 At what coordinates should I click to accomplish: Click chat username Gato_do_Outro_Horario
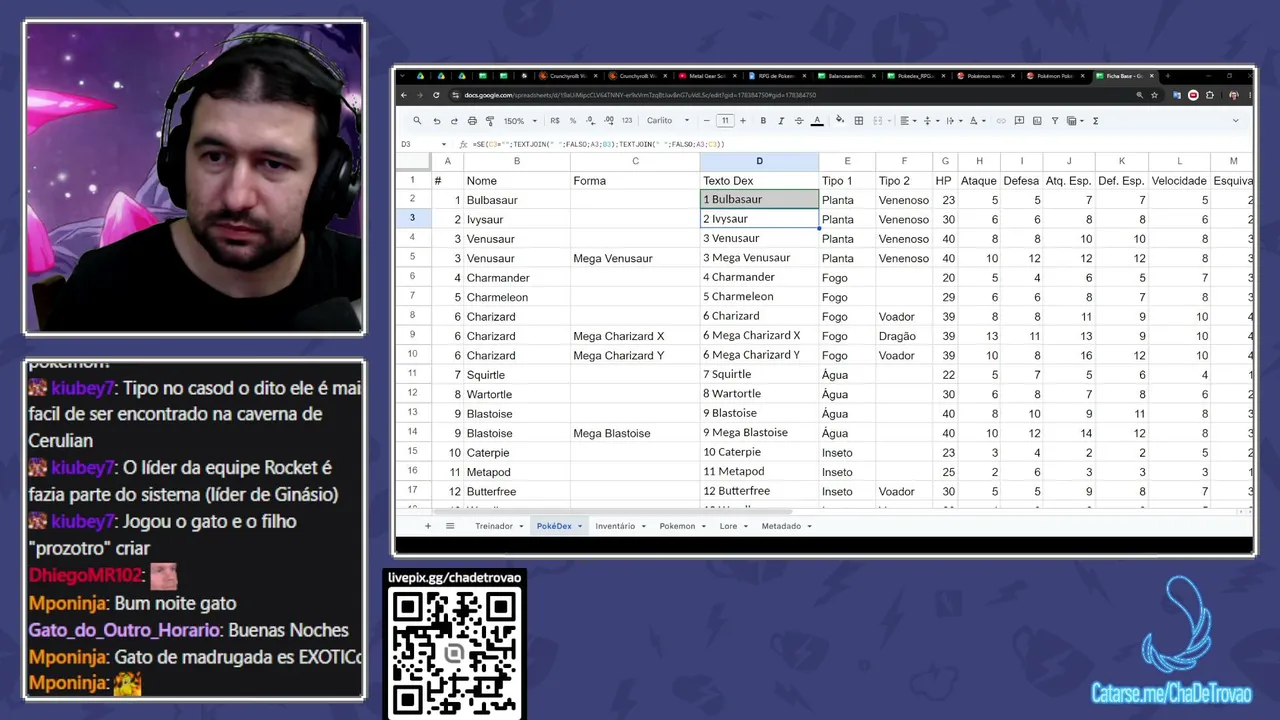coord(124,630)
